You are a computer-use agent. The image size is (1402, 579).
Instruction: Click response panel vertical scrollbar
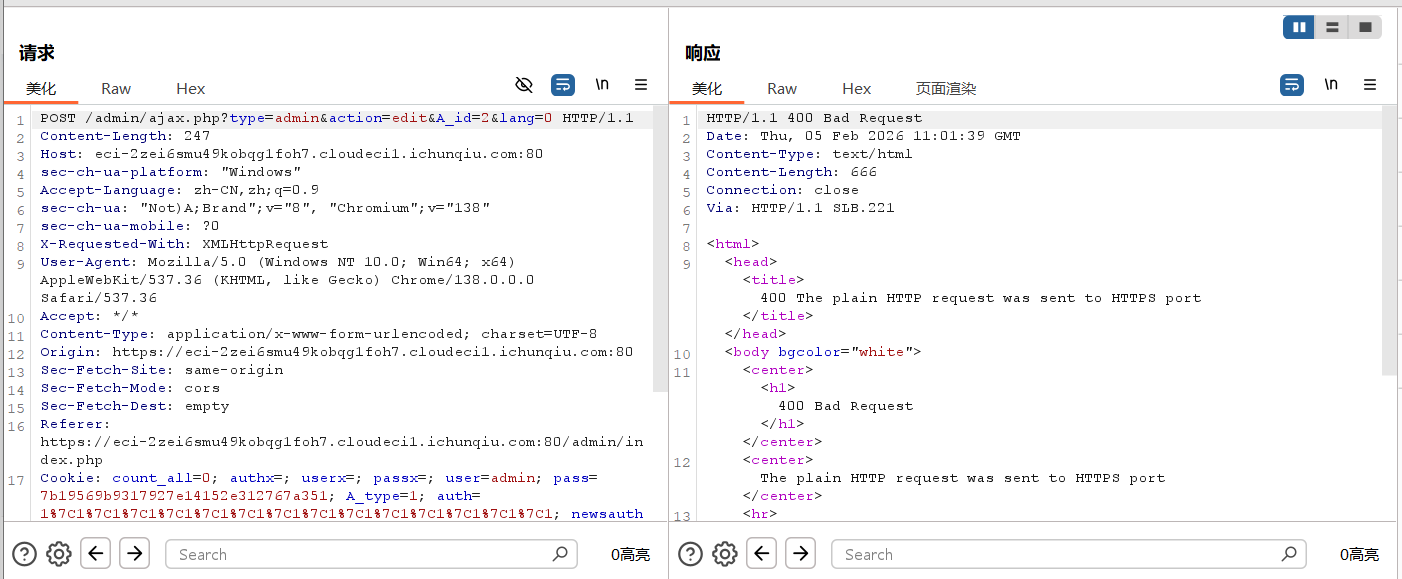pos(1390,242)
